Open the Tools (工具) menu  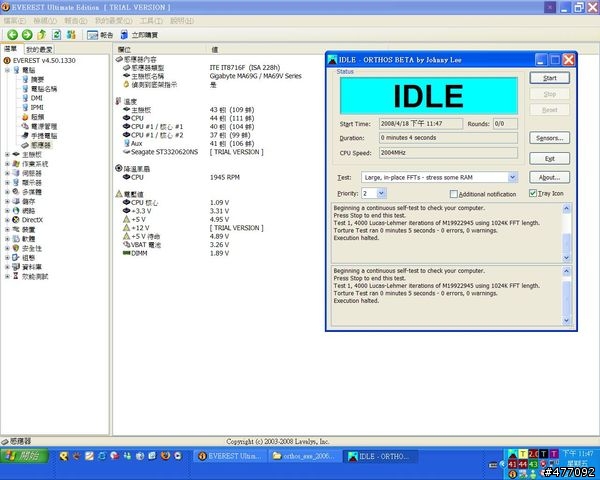coord(151,21)
